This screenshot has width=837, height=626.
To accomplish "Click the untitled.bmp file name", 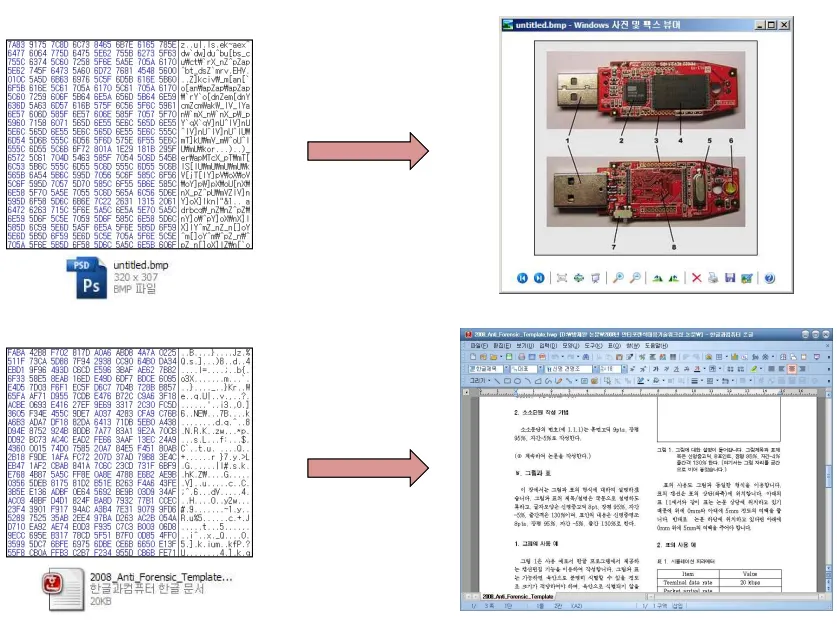I will pyautogui.click(x=140, y=265).
